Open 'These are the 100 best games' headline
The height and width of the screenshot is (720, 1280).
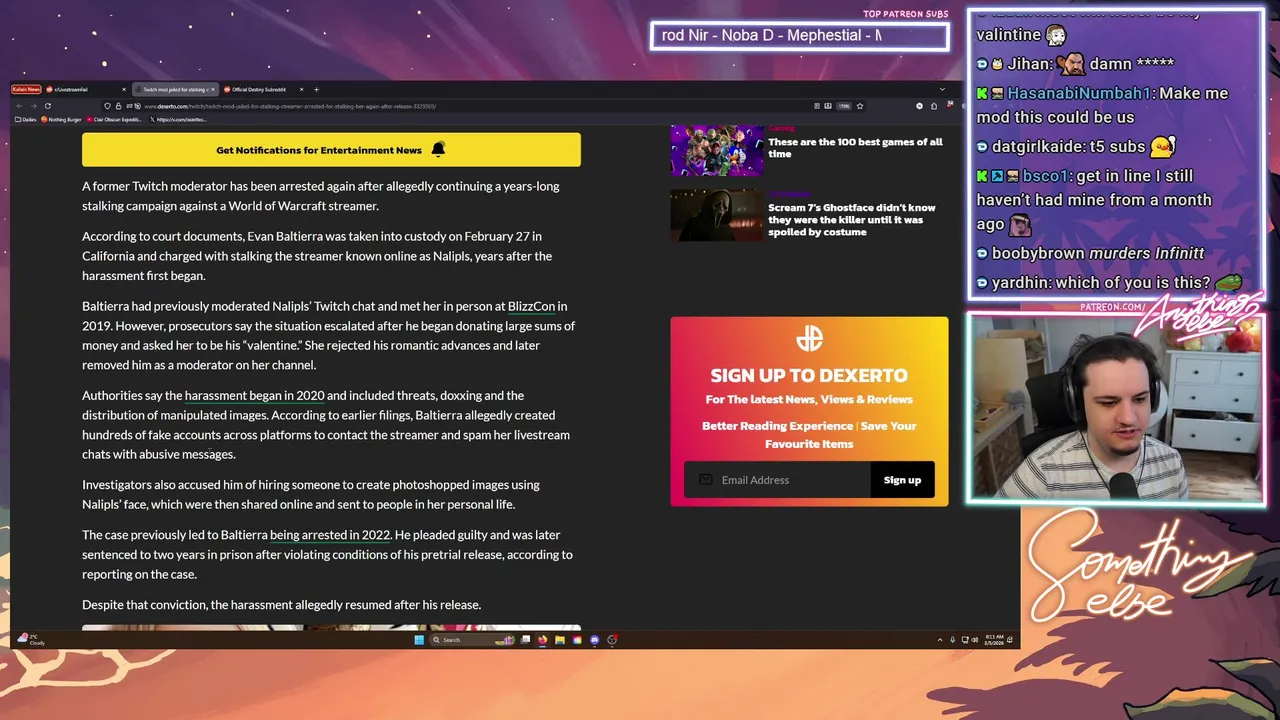855,148
